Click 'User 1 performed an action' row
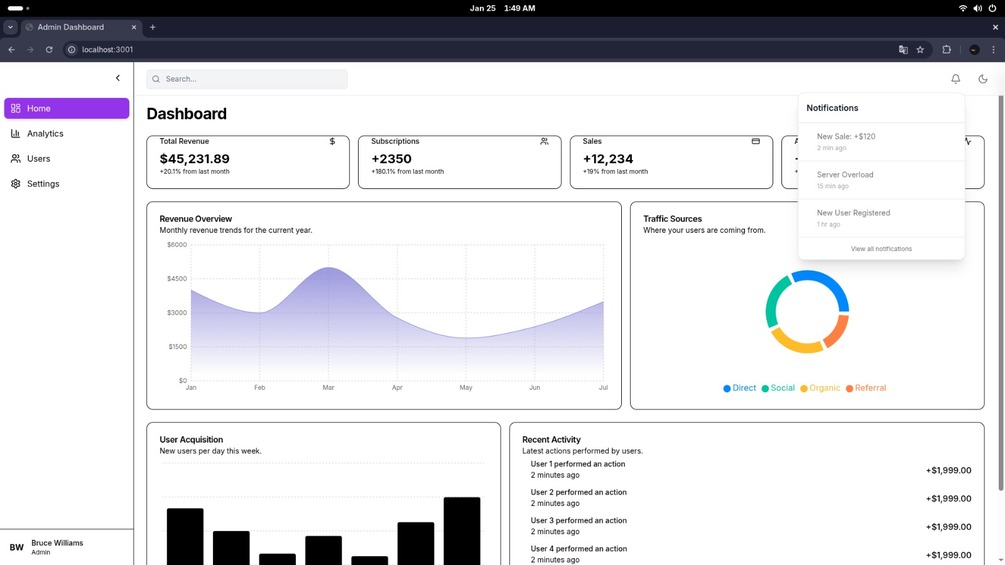This screenshot has width=1005, height=565. 747,470
